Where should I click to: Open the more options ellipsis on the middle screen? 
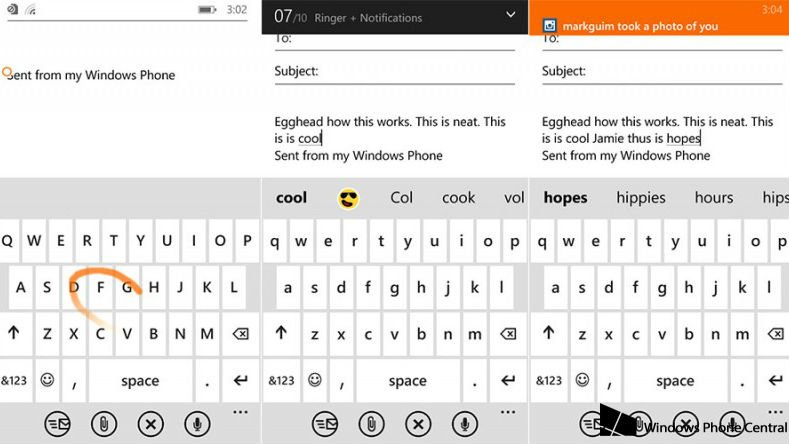click(x=507, y=411)
